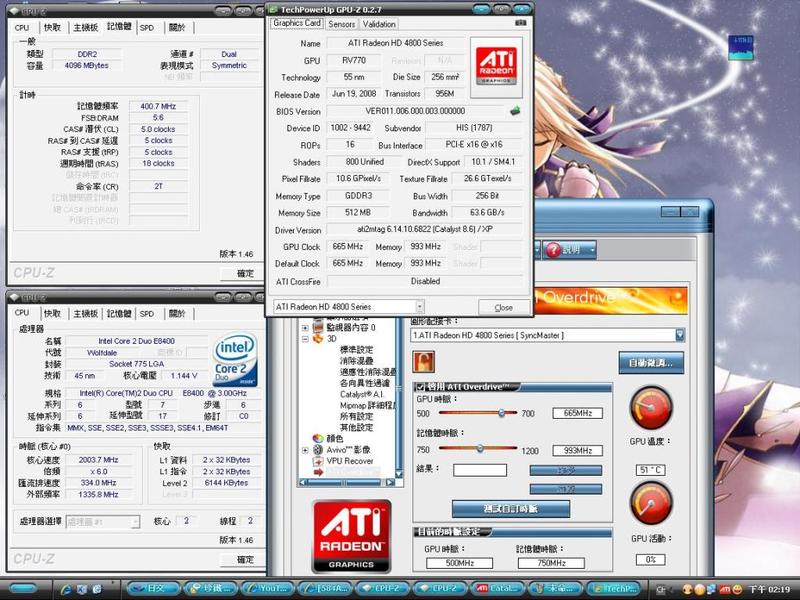The width and height of the screenshot is (800, 600).
Task: Click the color wheel icon beside 顏色
Action: click(318, 438)
